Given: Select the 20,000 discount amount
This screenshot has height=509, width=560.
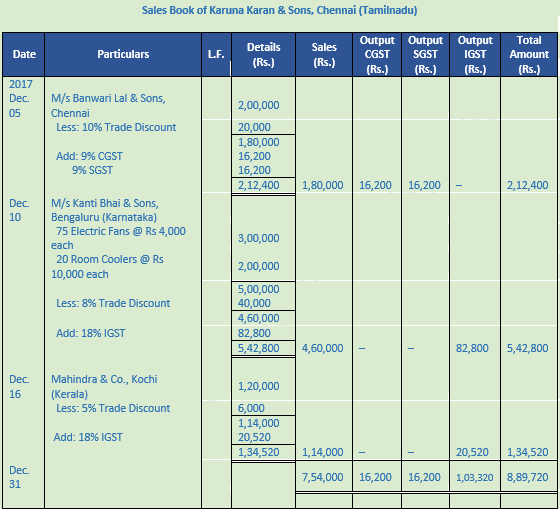Looking at the screenshot, I should (x=254, y=127).
